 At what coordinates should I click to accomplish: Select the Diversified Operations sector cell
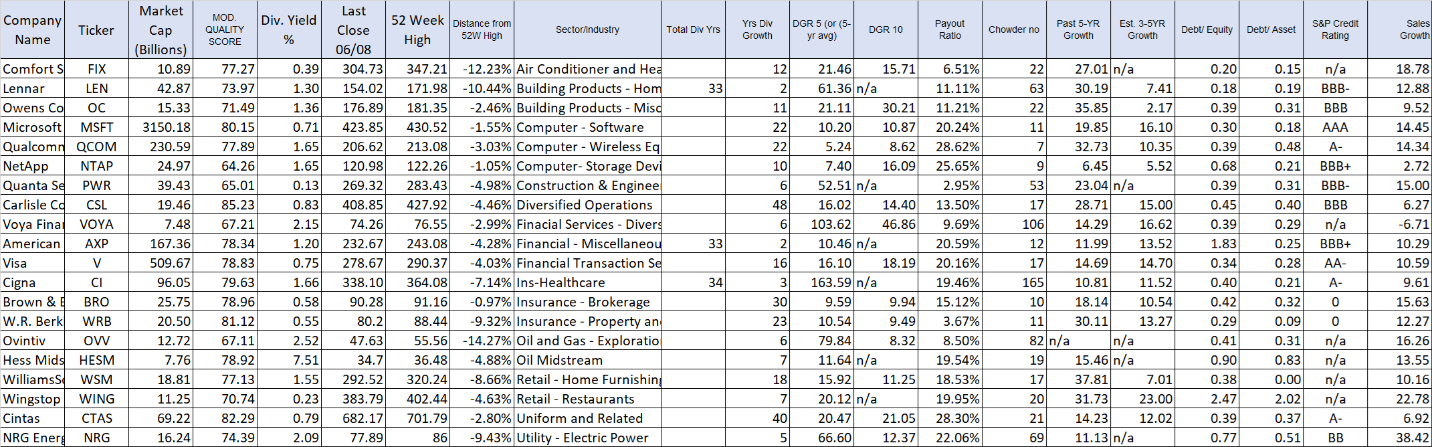point(588,204)
